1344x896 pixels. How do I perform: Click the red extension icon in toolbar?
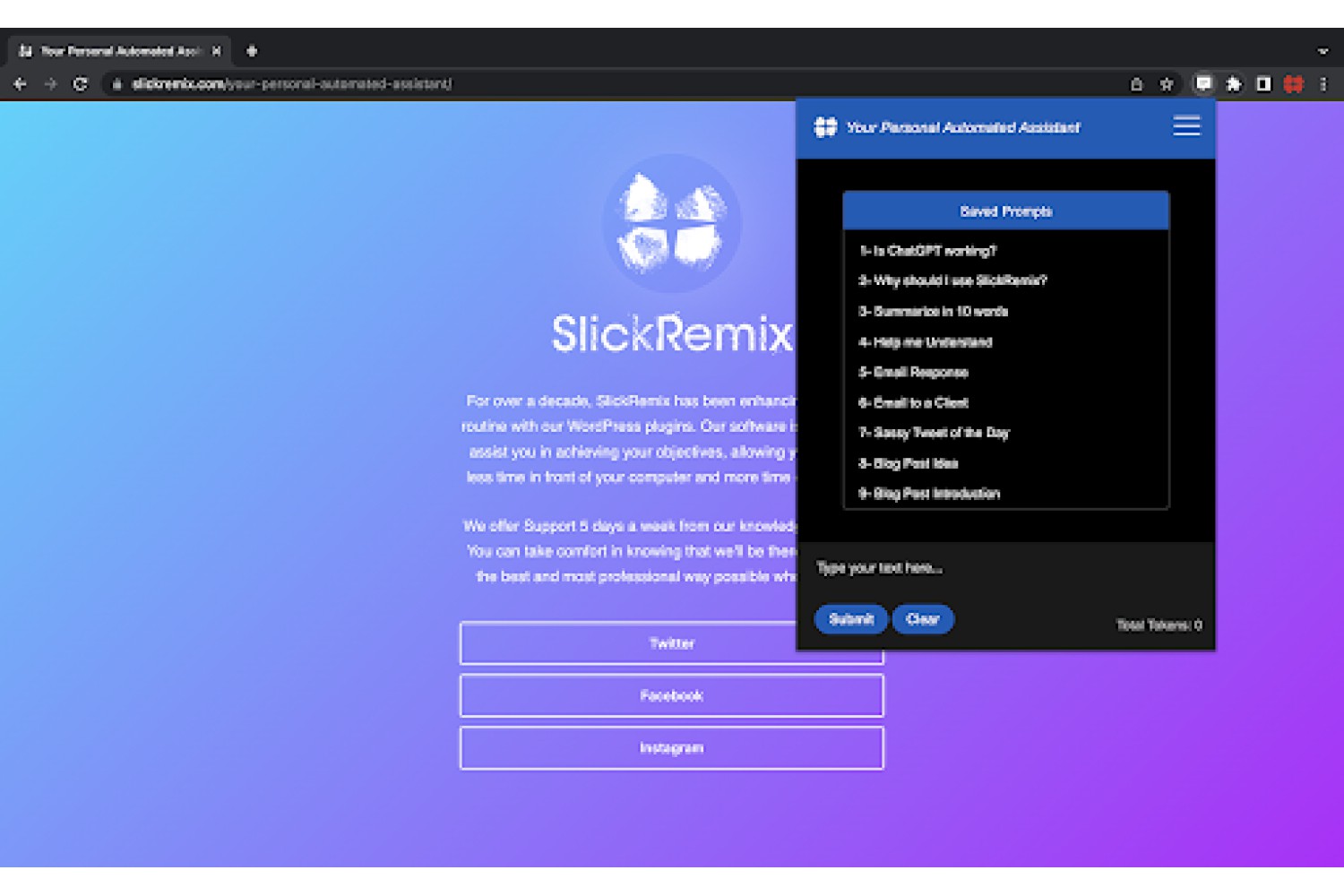click(1293, 84)
